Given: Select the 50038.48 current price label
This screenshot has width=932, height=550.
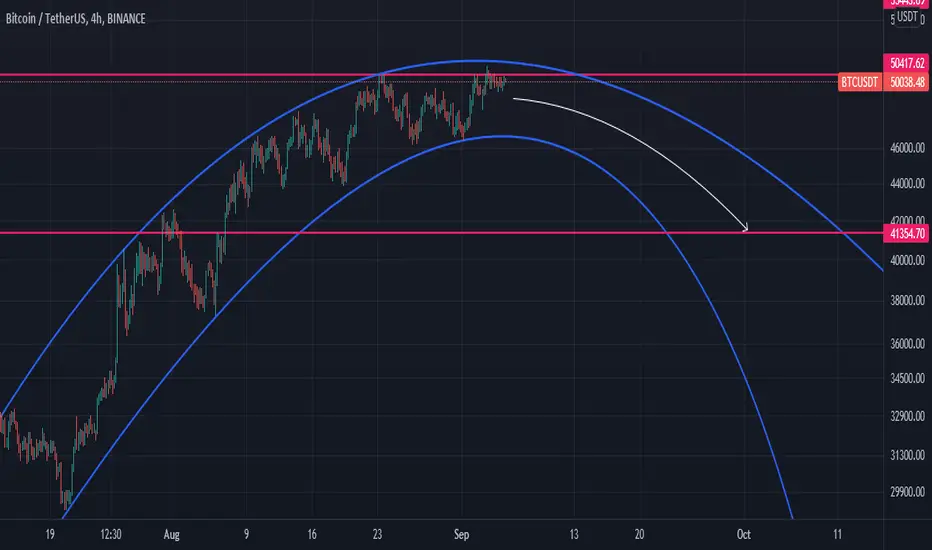Looking at the screenshot, I should 907,82.
